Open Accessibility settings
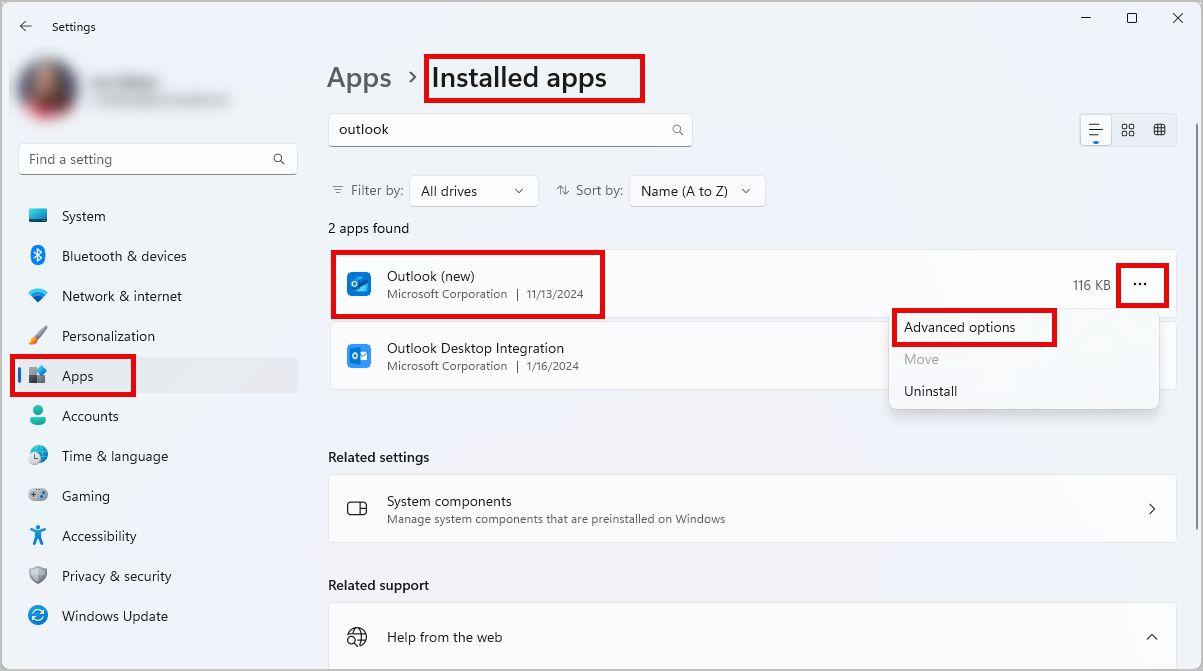The width and height of the screenshot is (1203, 671). 158,536
